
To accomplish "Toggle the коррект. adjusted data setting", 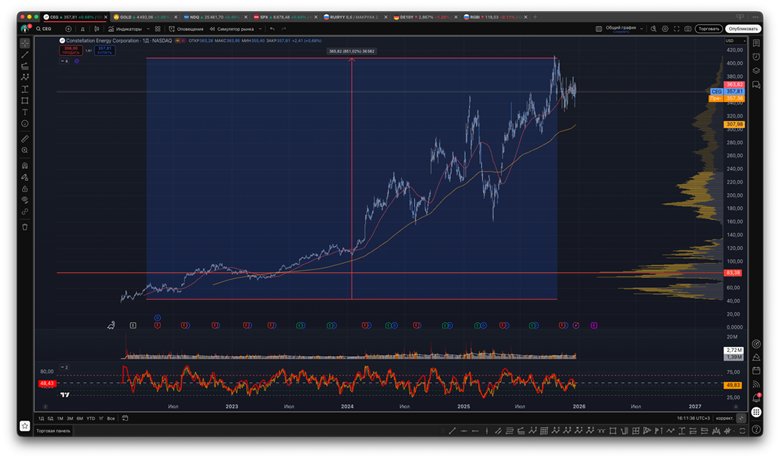I will click(x=724, y=418).
